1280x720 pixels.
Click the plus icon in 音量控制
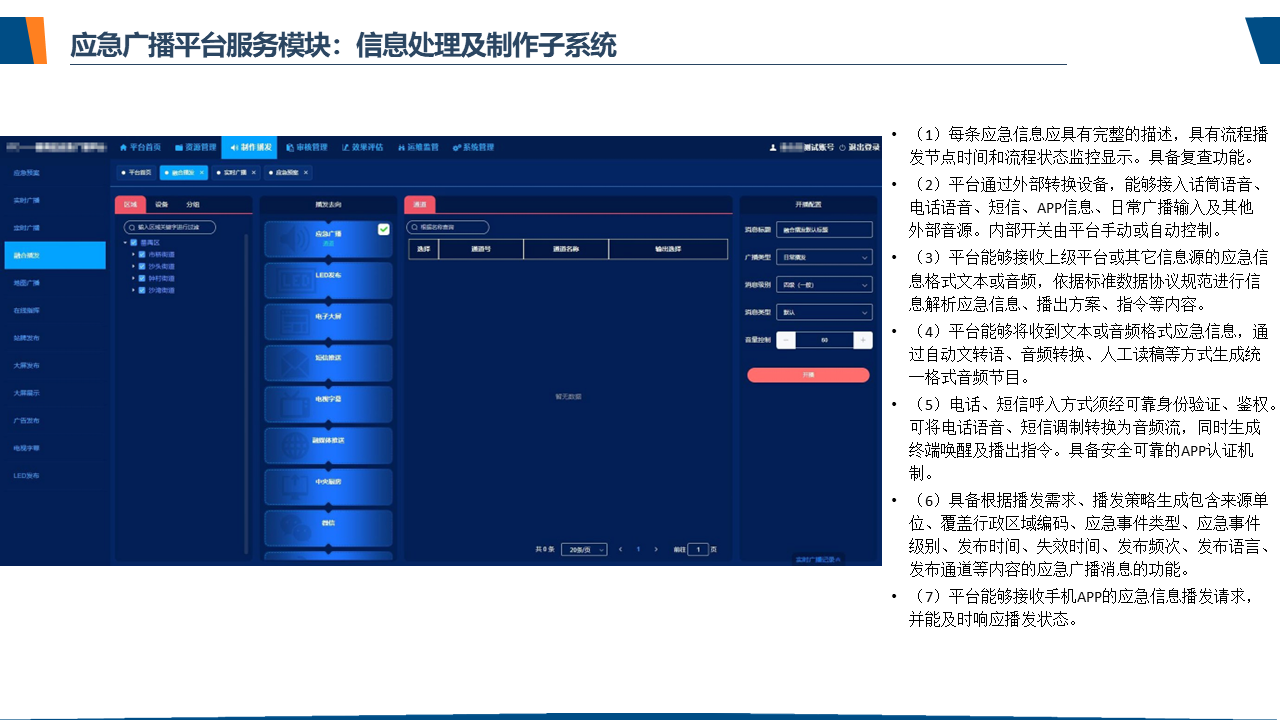click(x=862, y=340)
